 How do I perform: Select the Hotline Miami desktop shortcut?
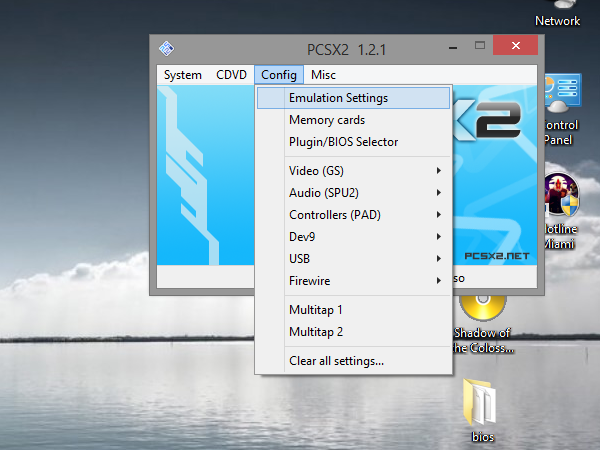tap(561, 211)
